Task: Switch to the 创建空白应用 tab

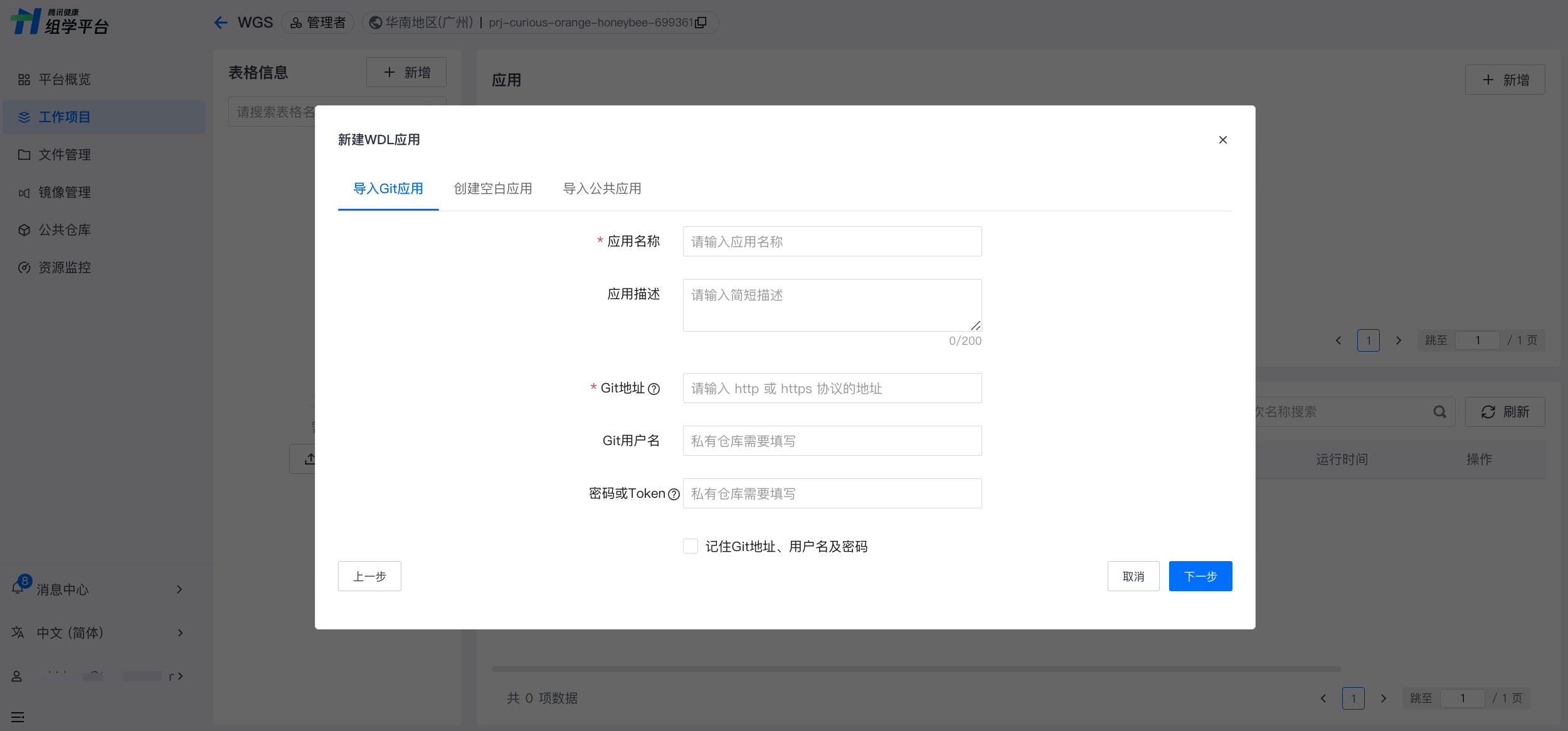Action: tap(493, 189)
